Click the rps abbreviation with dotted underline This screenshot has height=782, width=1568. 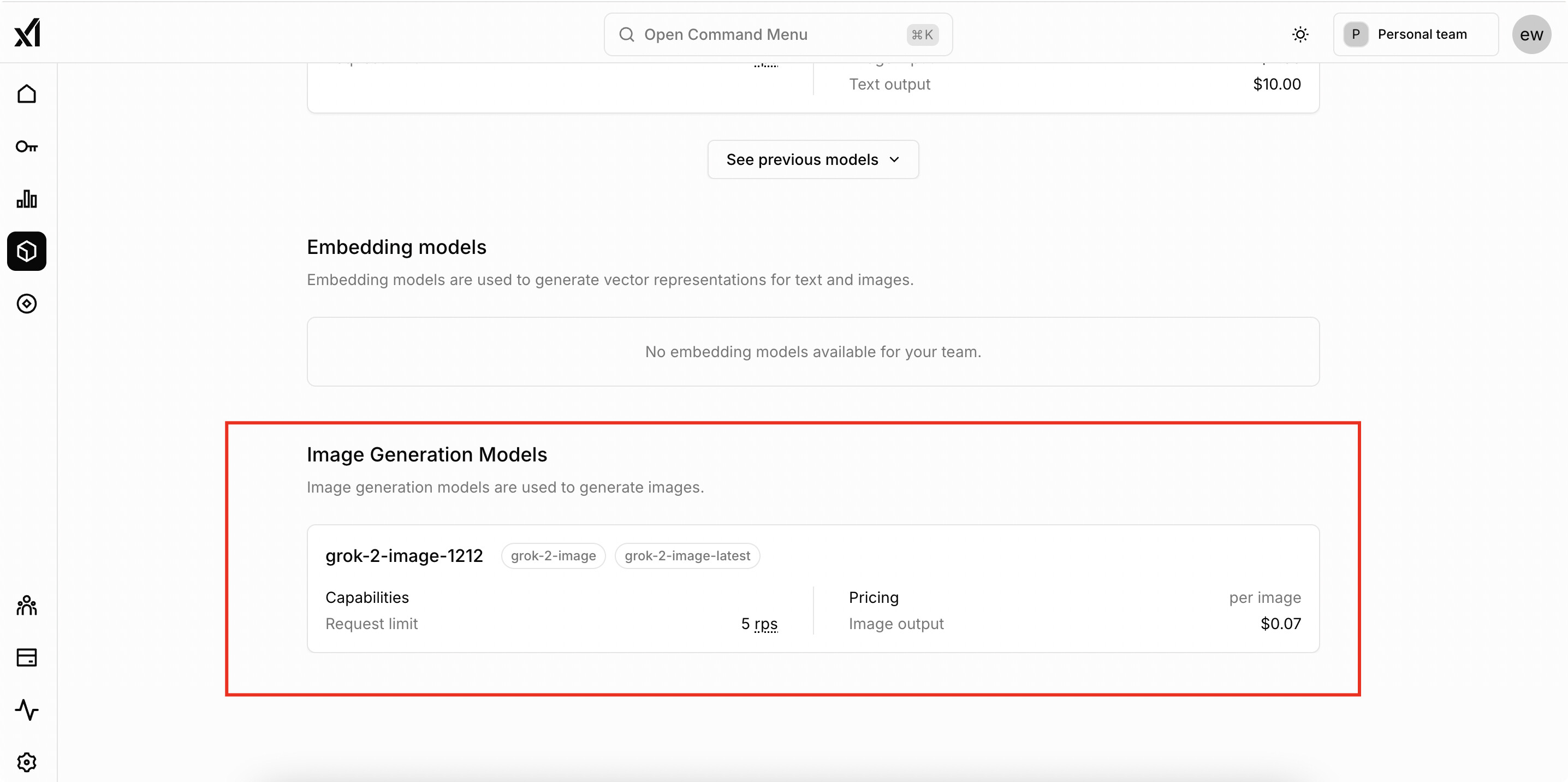click(766, 624)
